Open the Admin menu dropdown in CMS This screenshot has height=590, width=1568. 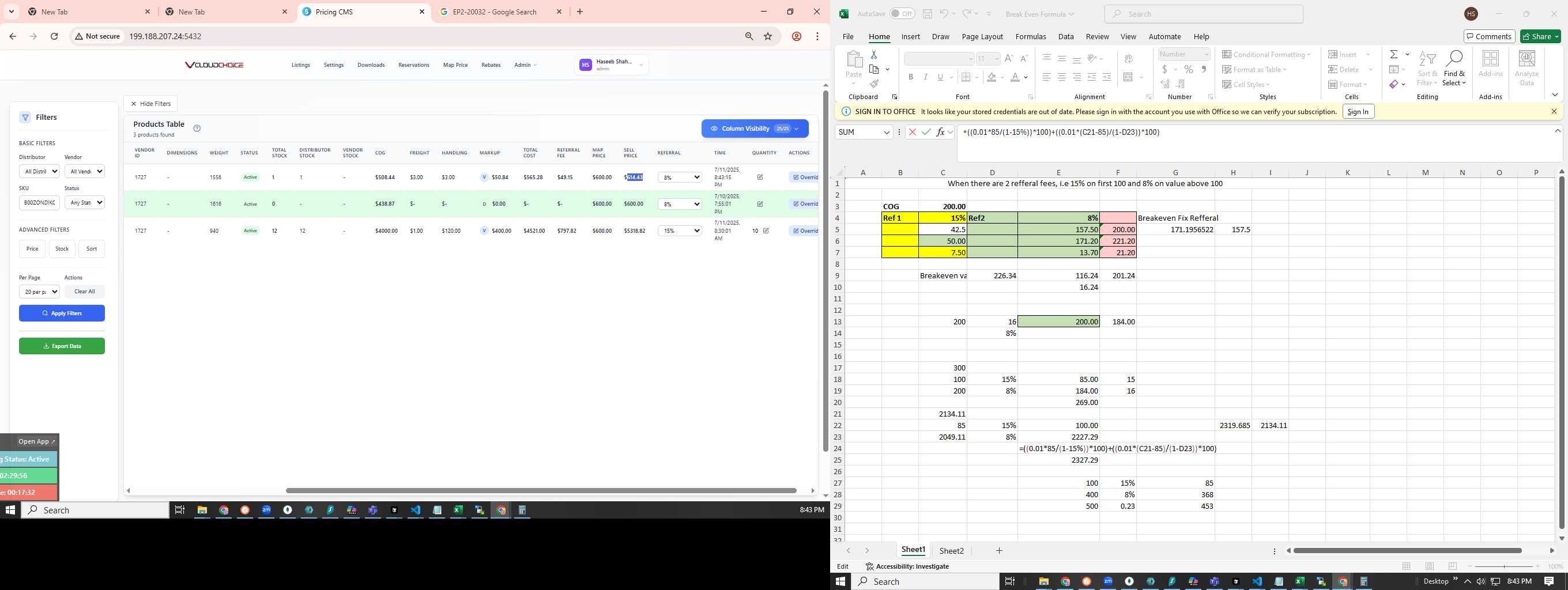[x=525, y=65]
